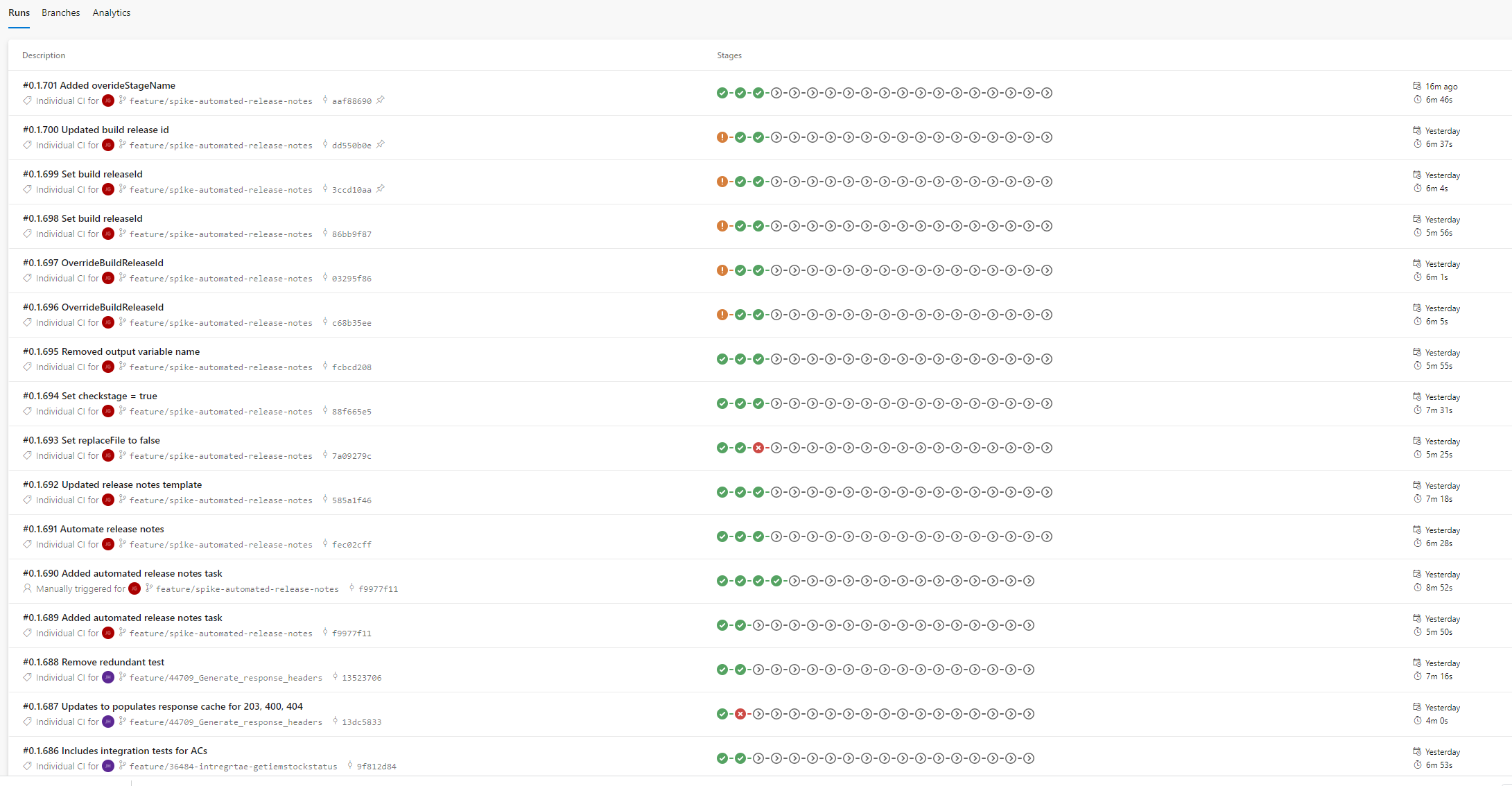Click the failed stage icon on run #0.1.687
This screenshot has width=1512, height=786.
click(741, 713)
